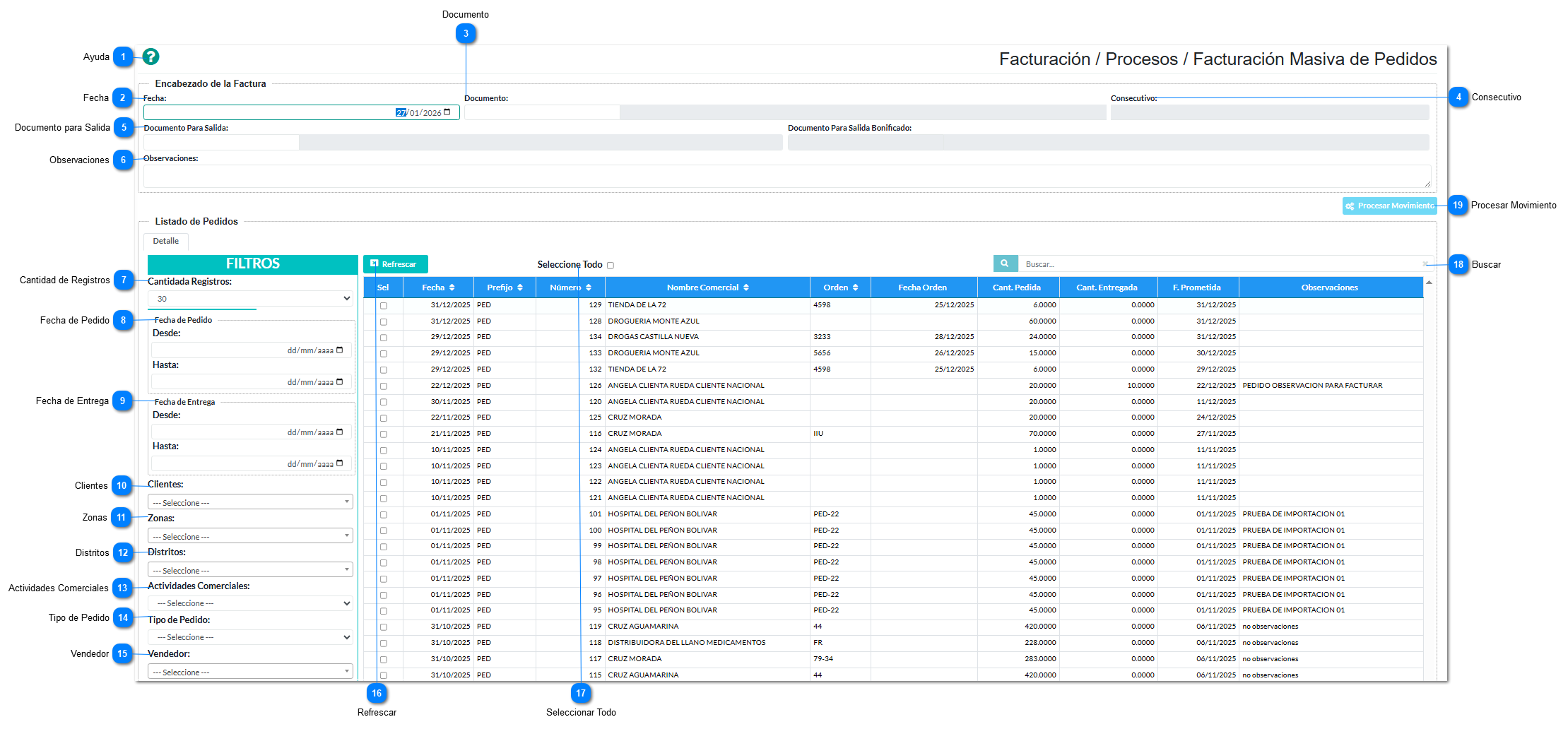1568x729 pixels.
Task: Expand the Cantidad Registros dropdown
Action: (x=250, y=299)
